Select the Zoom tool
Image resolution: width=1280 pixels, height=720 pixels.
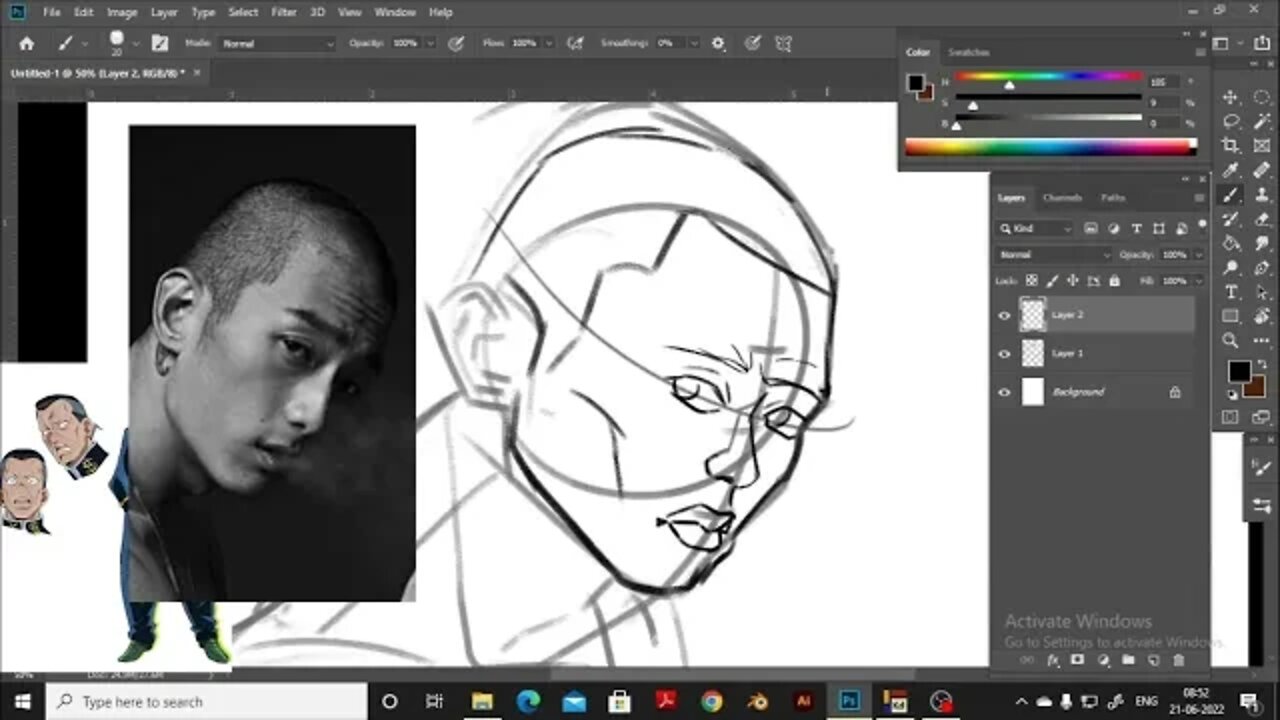point(1231,341)
